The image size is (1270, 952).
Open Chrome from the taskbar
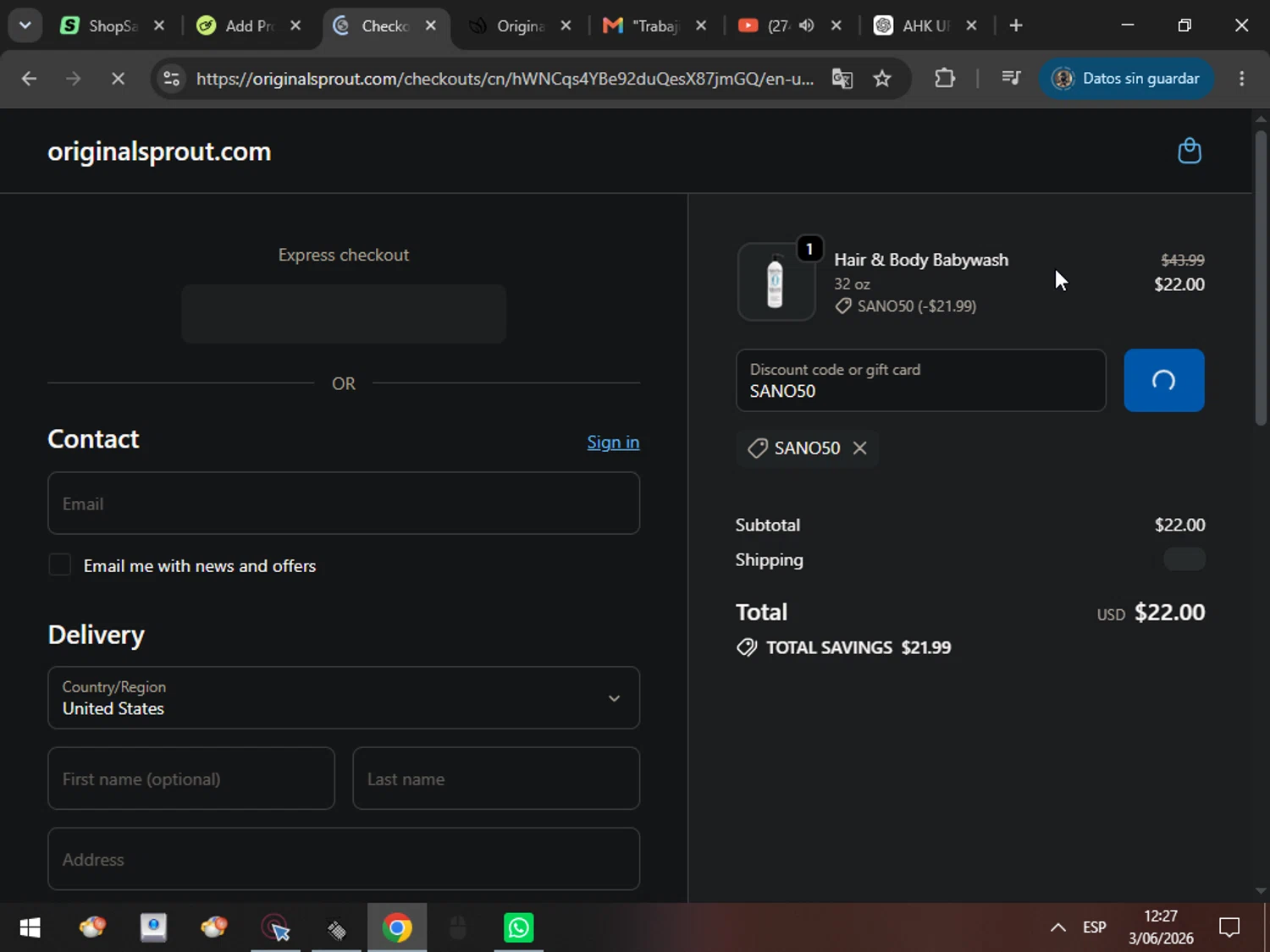tap(397, 927)
